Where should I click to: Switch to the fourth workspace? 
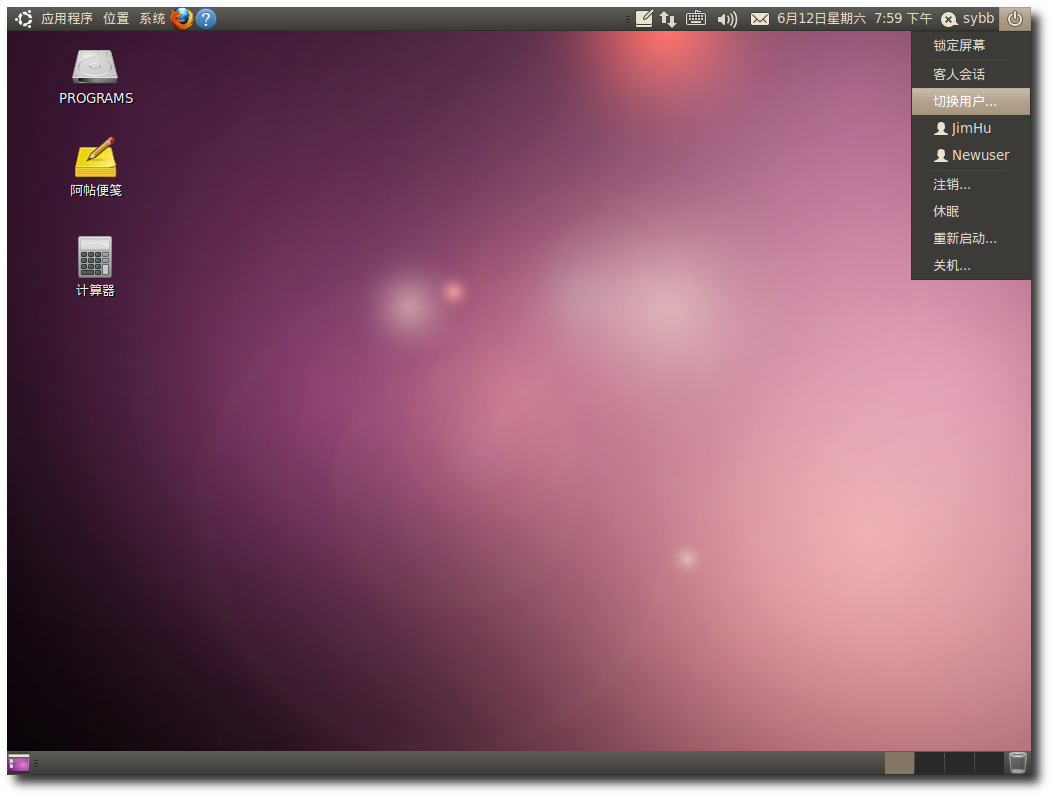click(x=989, y=763)
